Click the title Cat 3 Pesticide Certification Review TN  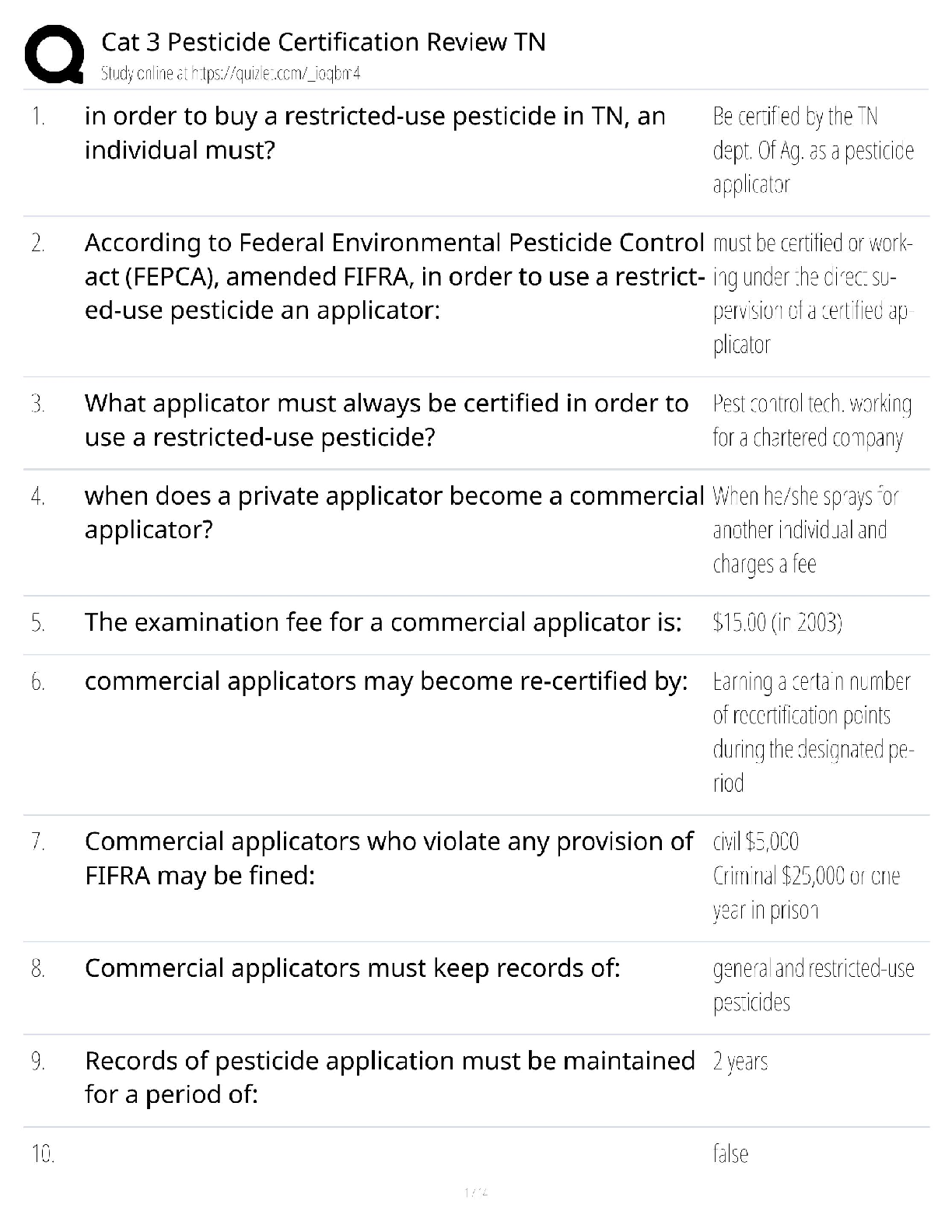click(x=324, y=42)
